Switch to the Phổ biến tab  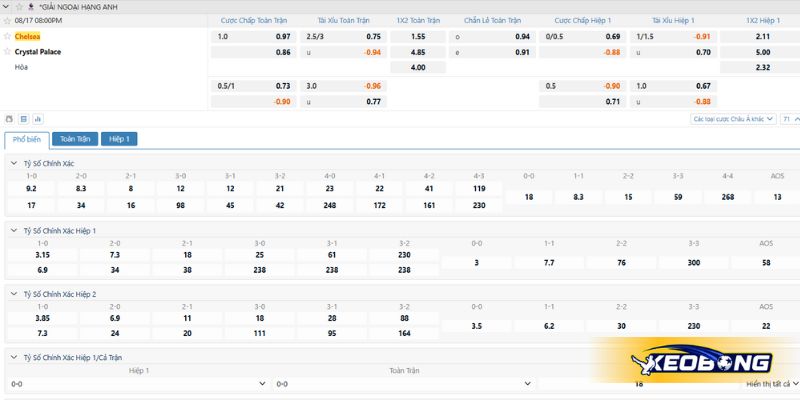point(27,139)
